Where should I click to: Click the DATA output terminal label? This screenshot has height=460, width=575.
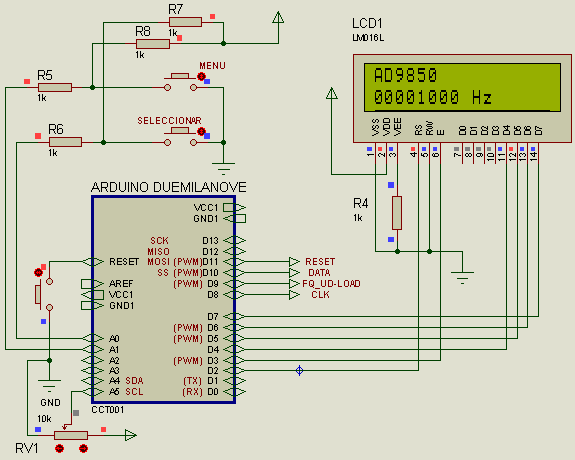click(319, 273)
